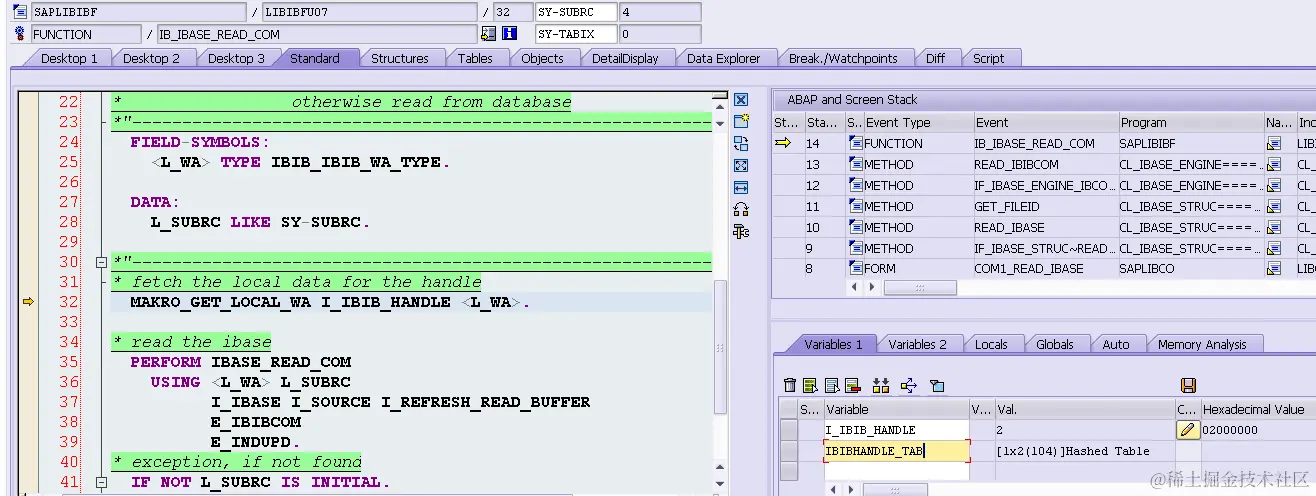This screenshot has width=1316, height=496.
Task: Click the event icon beside the FUNCTION field
Action: point(20,34)
